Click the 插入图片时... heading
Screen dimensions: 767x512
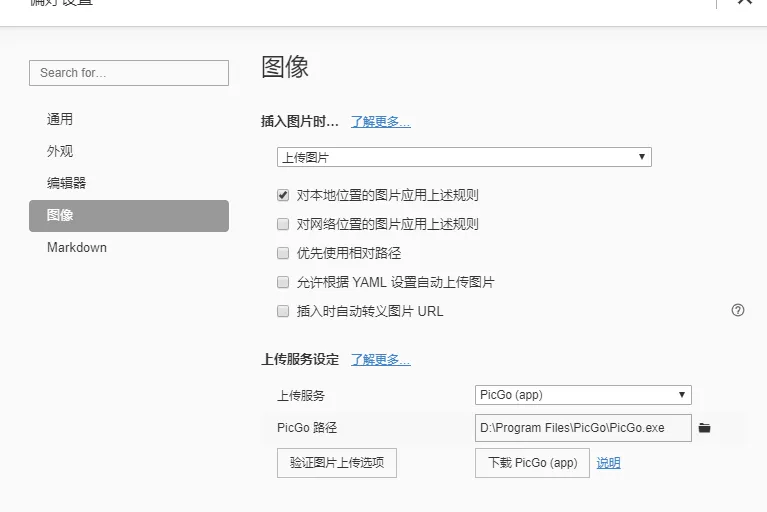click(x=300, y=121)
